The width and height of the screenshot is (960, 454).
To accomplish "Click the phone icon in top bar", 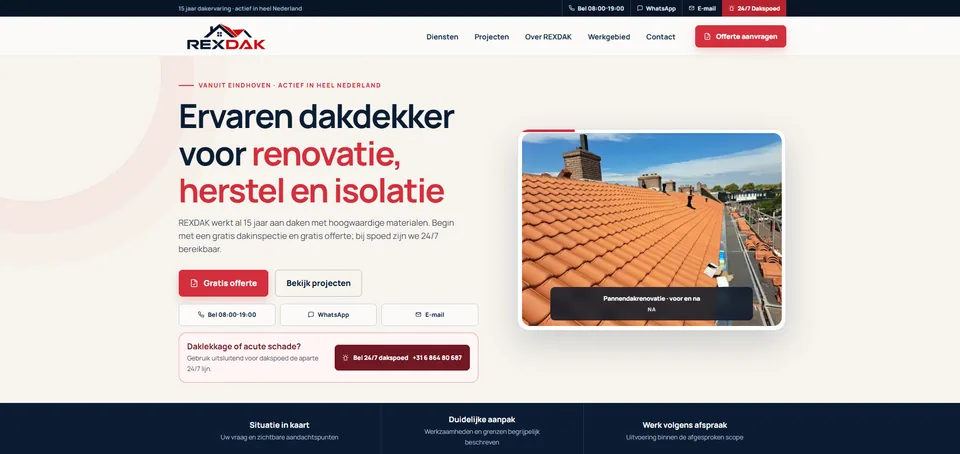I will tap(571, 9).
